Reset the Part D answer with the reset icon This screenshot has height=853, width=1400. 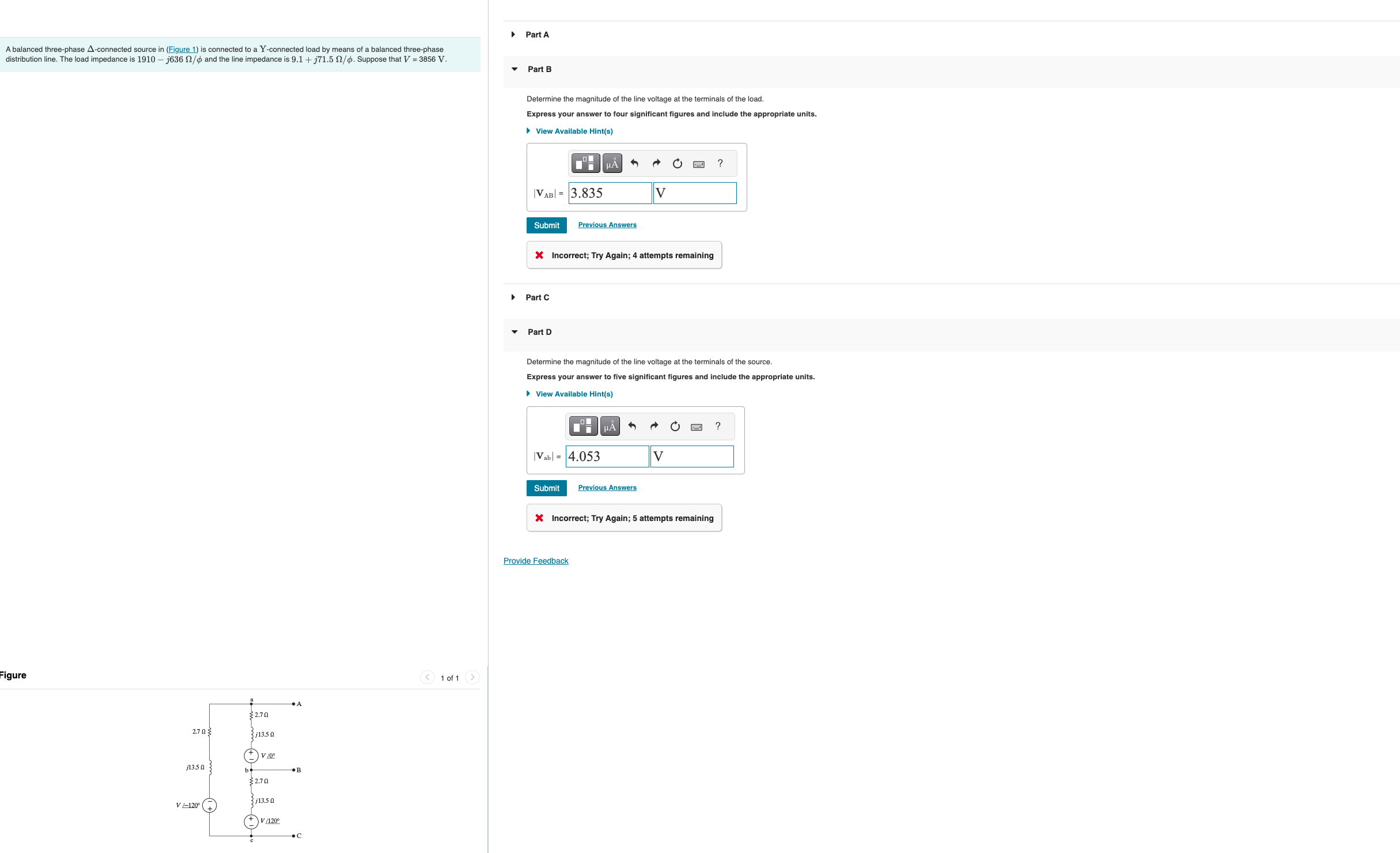[x=675, y=427]
